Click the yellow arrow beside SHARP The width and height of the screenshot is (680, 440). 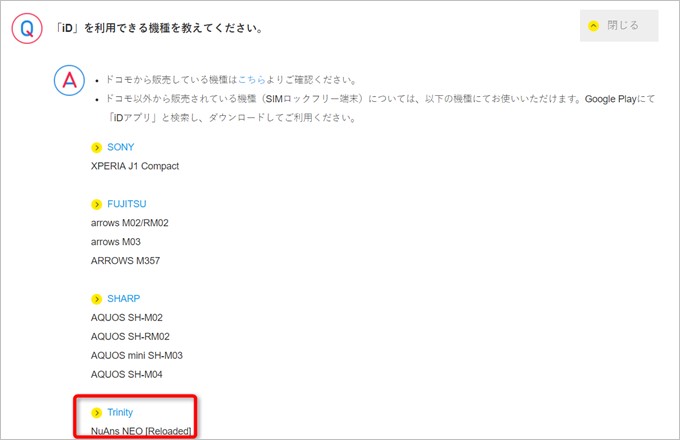97,299
